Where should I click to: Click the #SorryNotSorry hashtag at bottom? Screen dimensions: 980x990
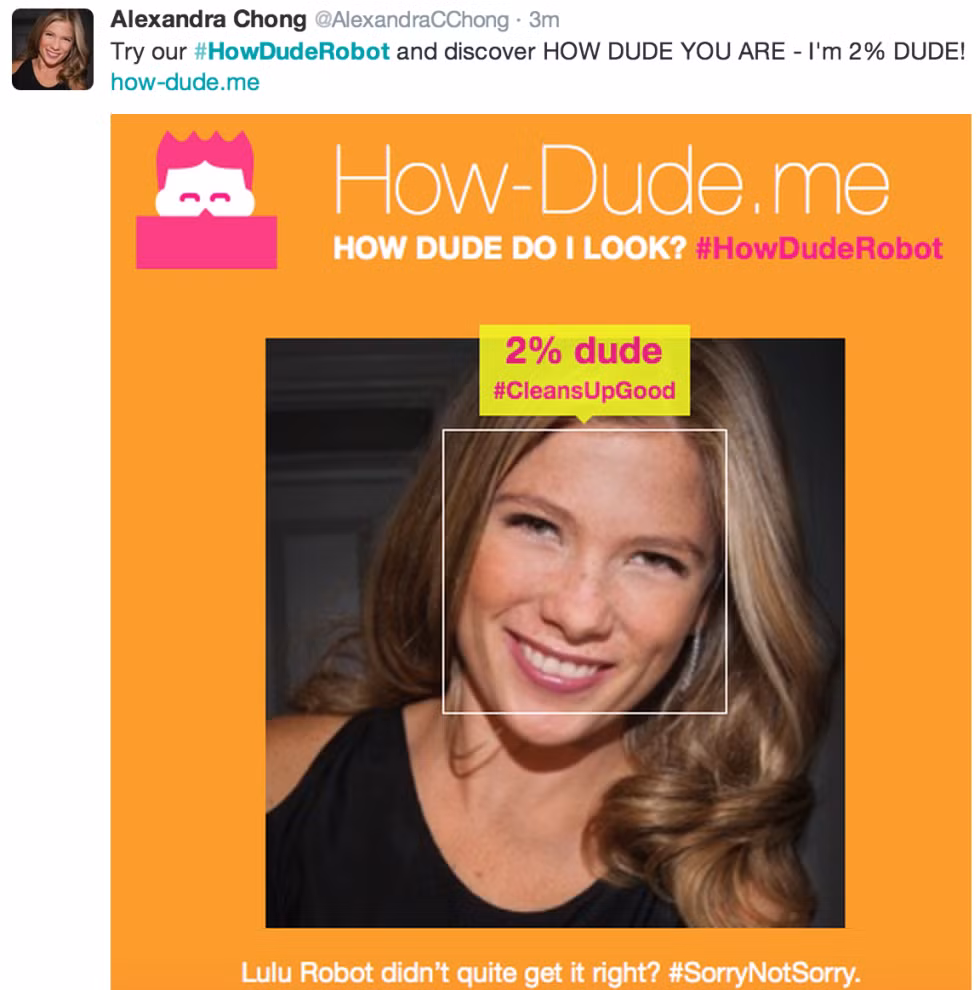point(764,973)
